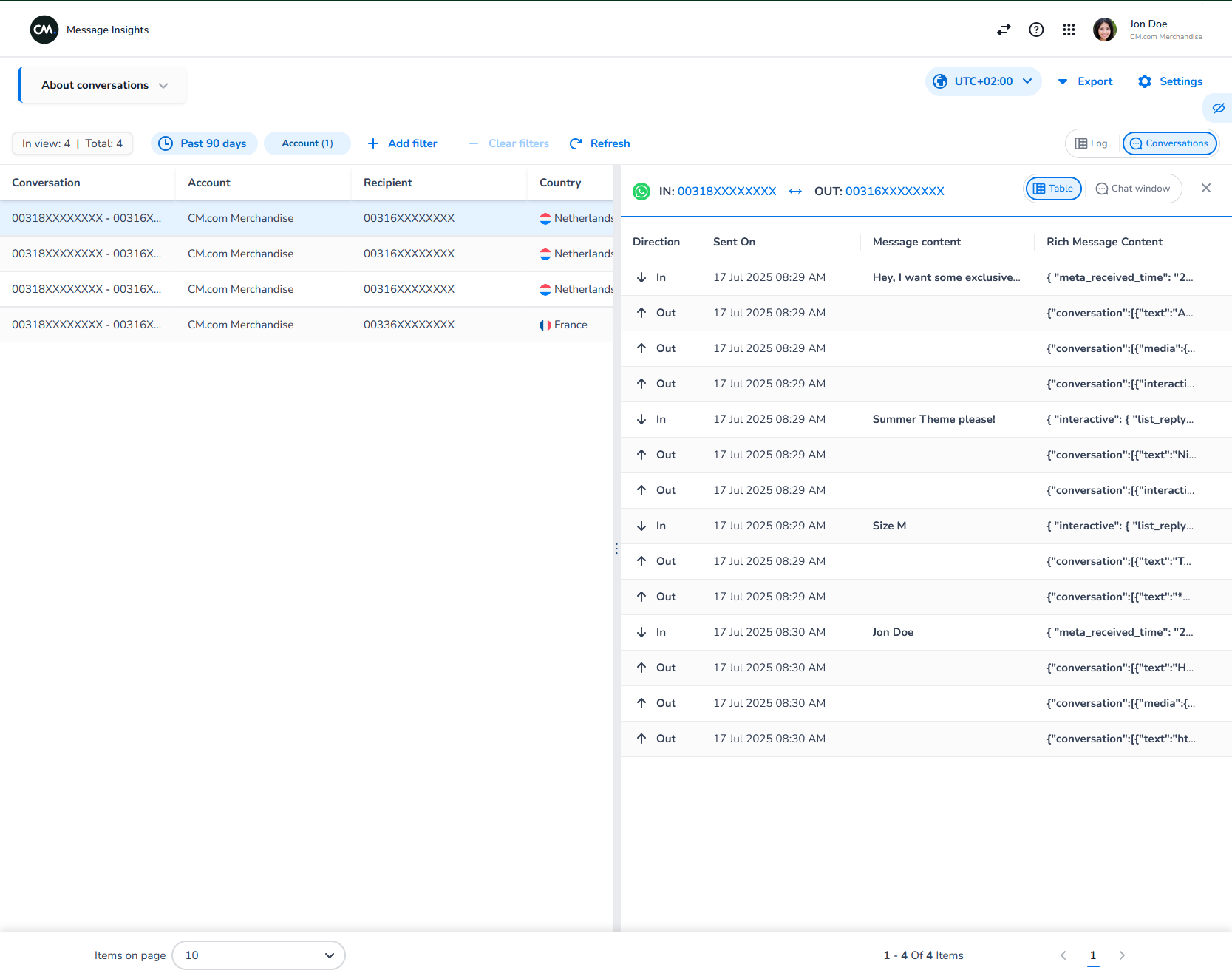Toggle the hidden eye visibility button

(1218, 108)
